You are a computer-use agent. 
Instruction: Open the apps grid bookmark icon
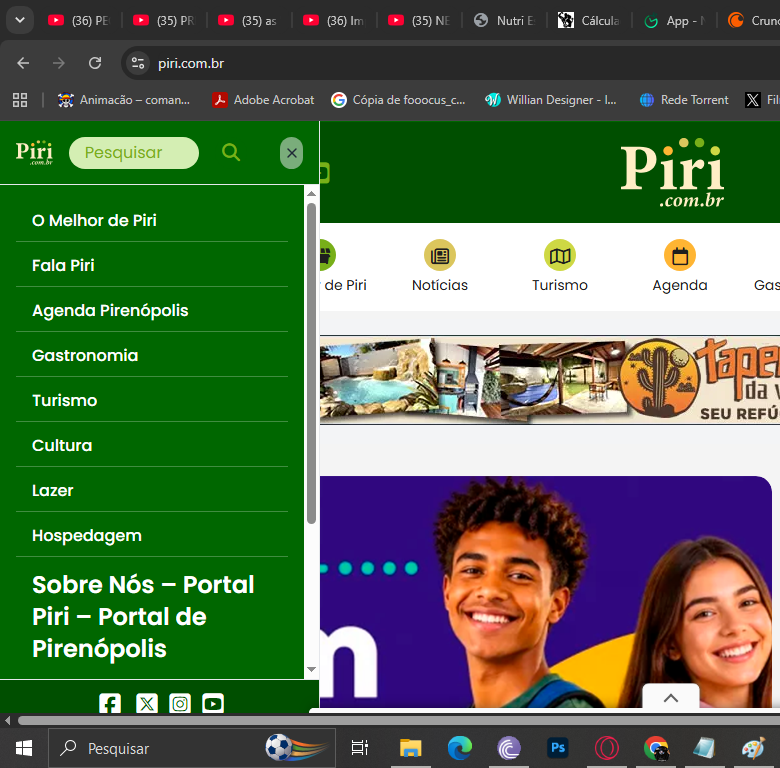coord(20,100)
